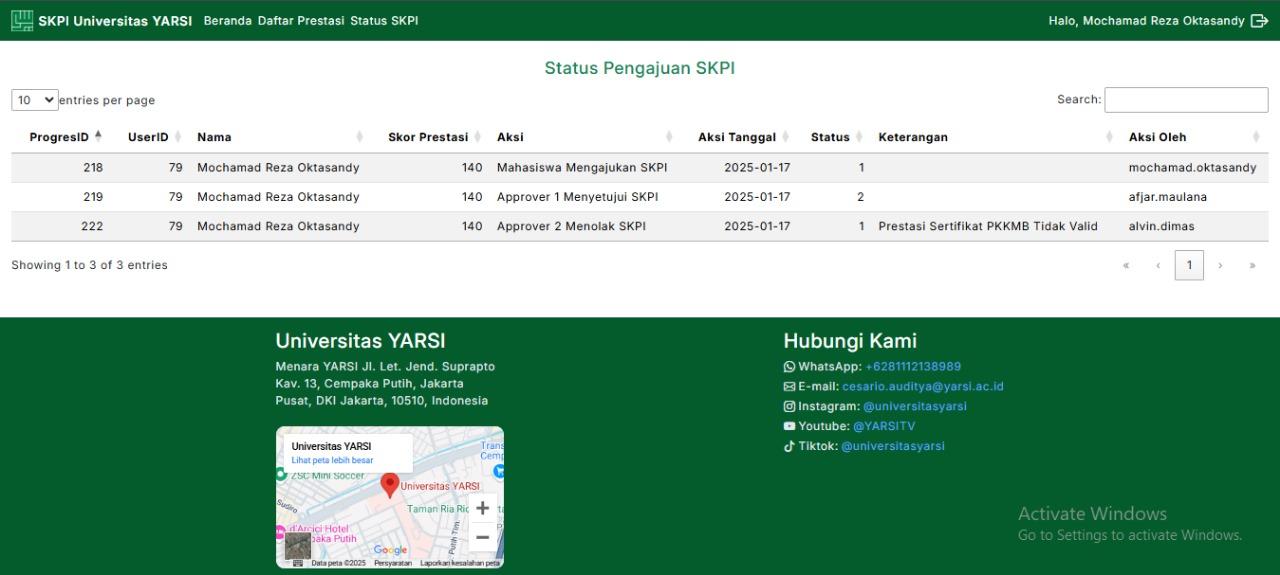Screen dimensions: 1280x575
Task: Click the row with ProgresID 218
Action: tap(640, 168)
